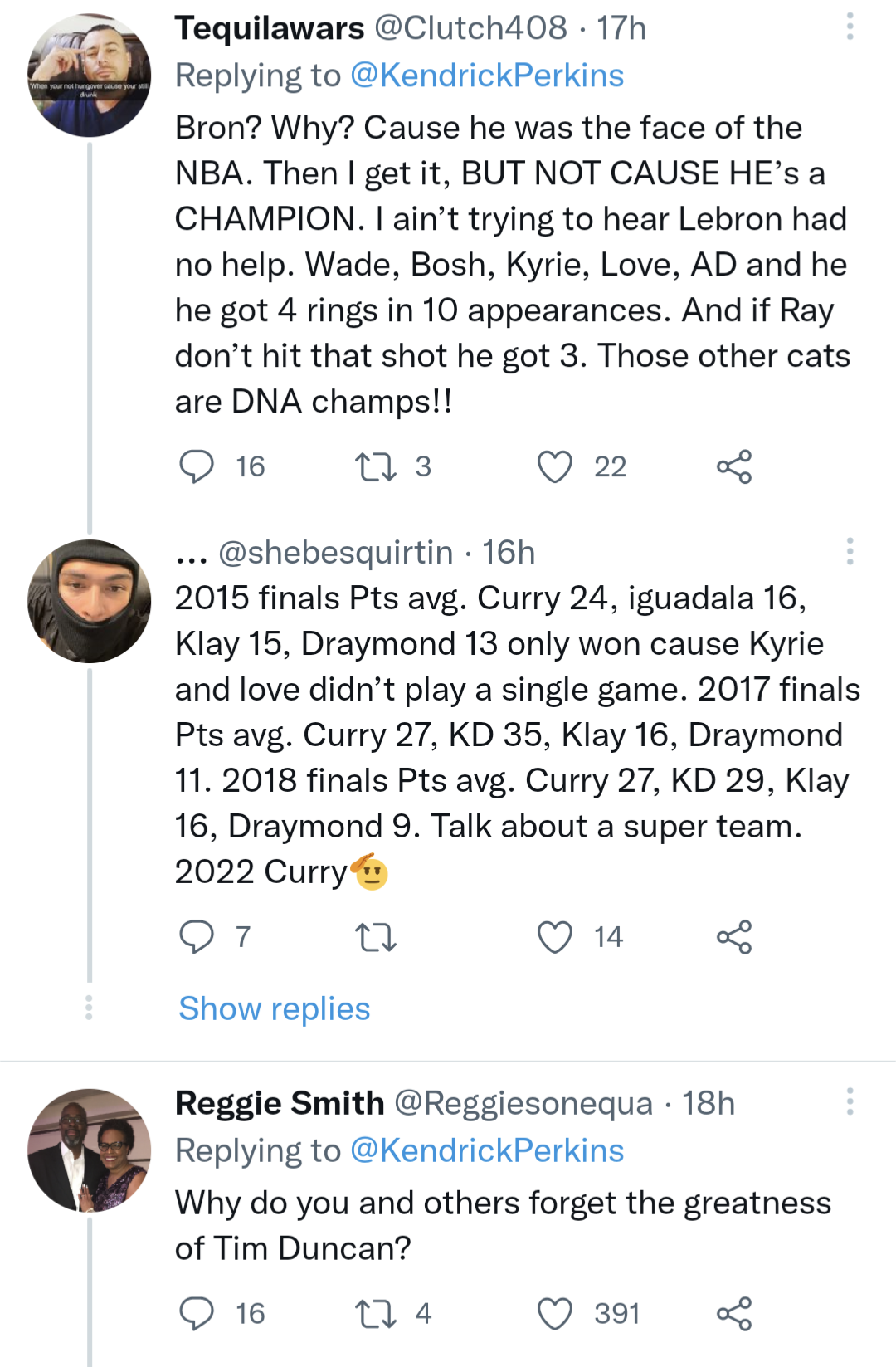Screen dimensions: 896x1367
Task: Retweet Tequilawars' tweet
Action: [375, 466]
